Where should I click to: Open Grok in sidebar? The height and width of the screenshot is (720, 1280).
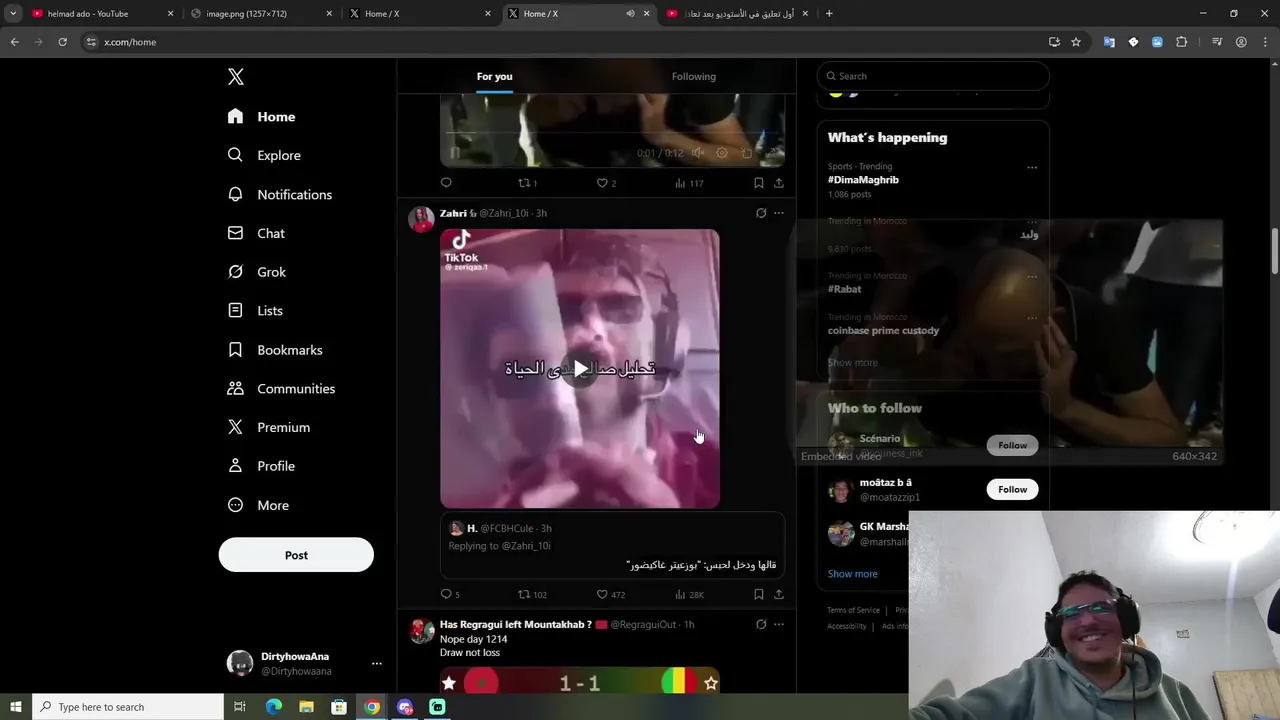coord(256,272)
